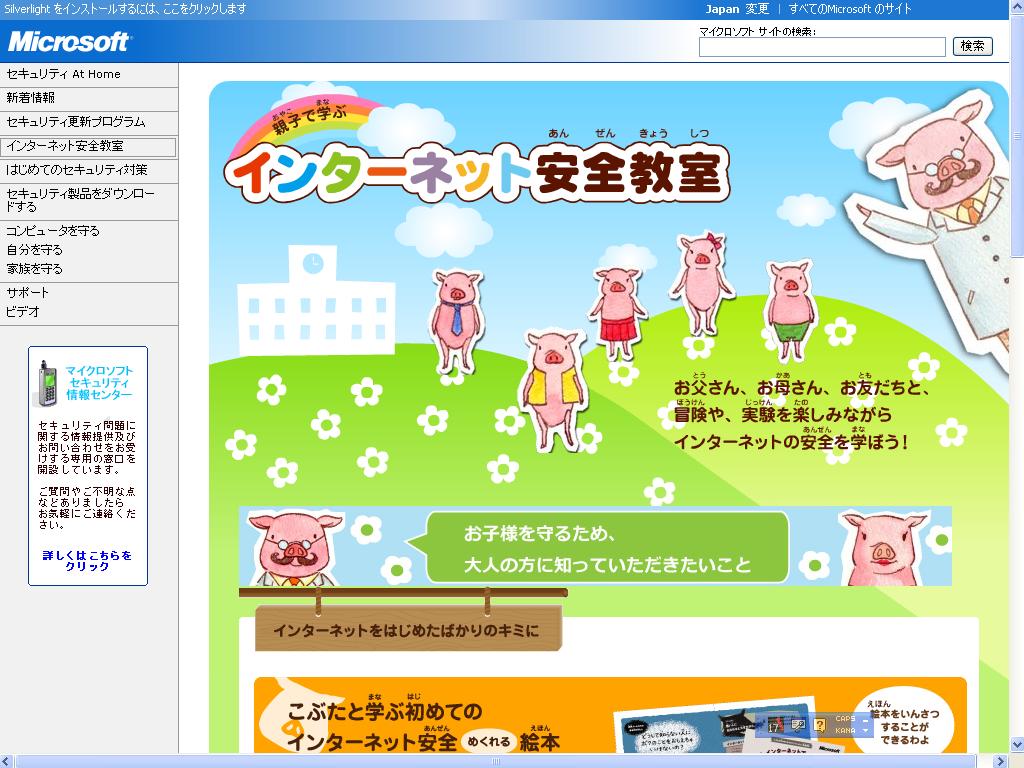1024x768 pixels.
Task: Click the IME help question mark icon
Action: pos(820,726)
